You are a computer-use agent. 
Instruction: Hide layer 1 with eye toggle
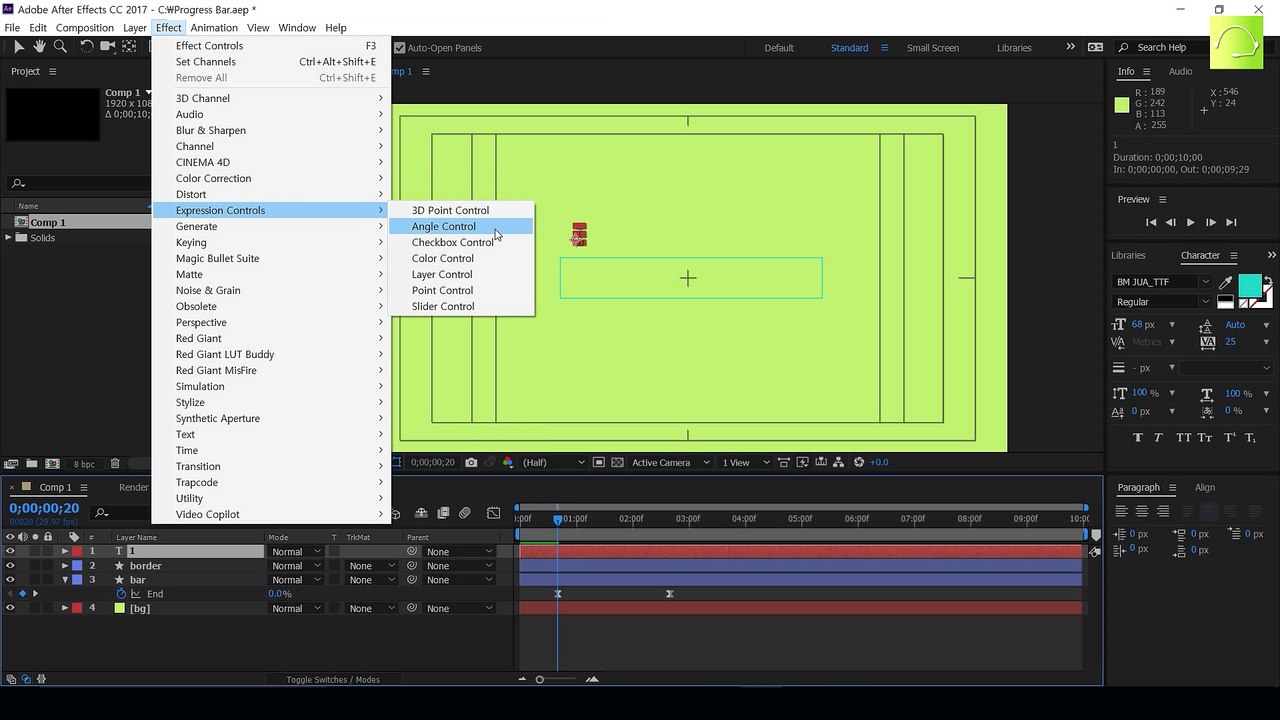tap(10, 552)
